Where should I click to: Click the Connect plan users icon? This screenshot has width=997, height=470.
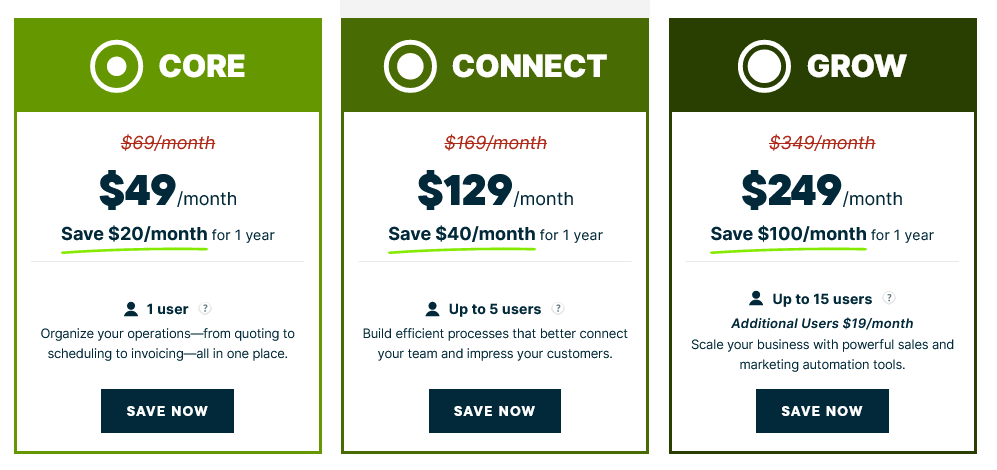pyautogui.click(x=432, y=309)
